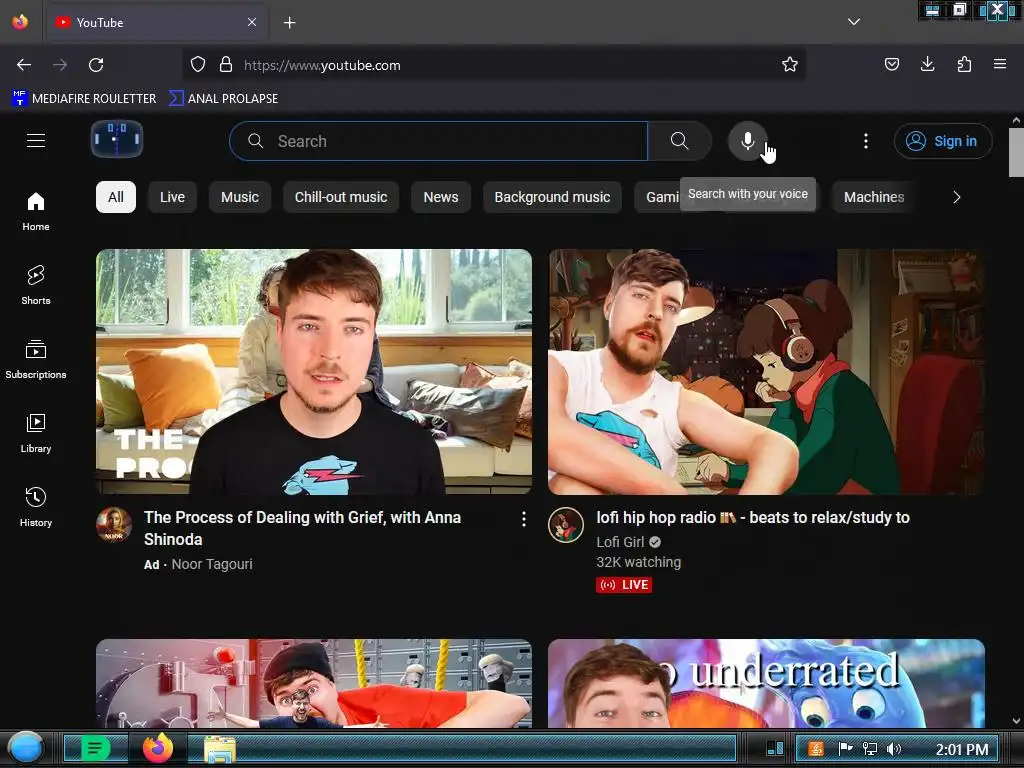Open the Firefox downloads panel
This screenshot has width=1024, height=768.
click(x=927, y=64)
